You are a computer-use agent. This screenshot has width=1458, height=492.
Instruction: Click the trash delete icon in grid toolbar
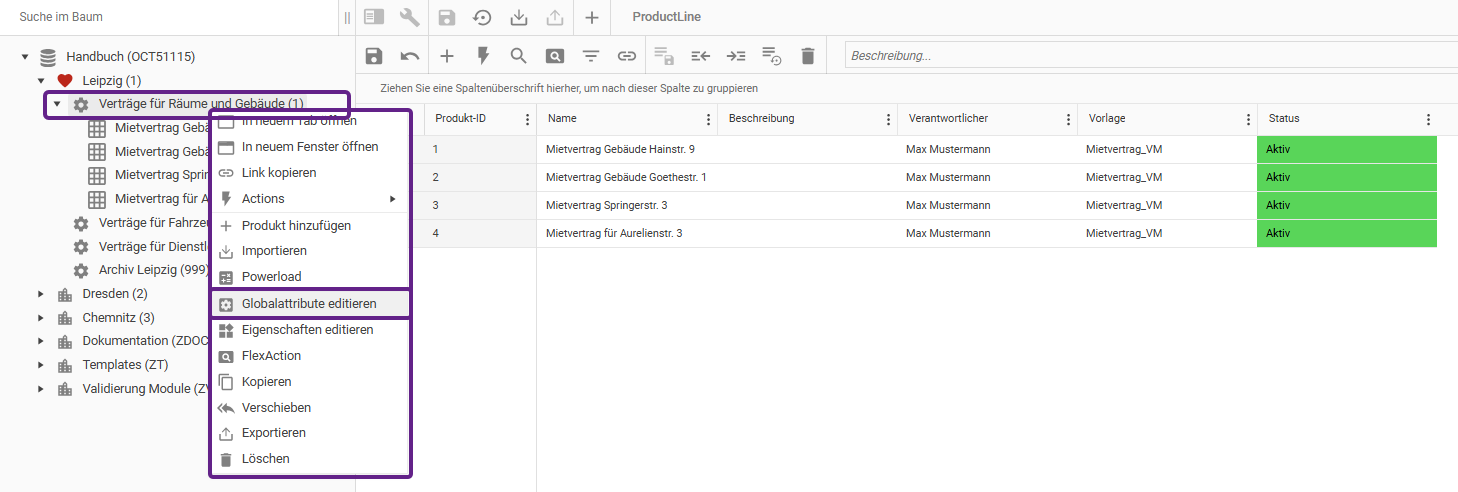coord(808,56)
